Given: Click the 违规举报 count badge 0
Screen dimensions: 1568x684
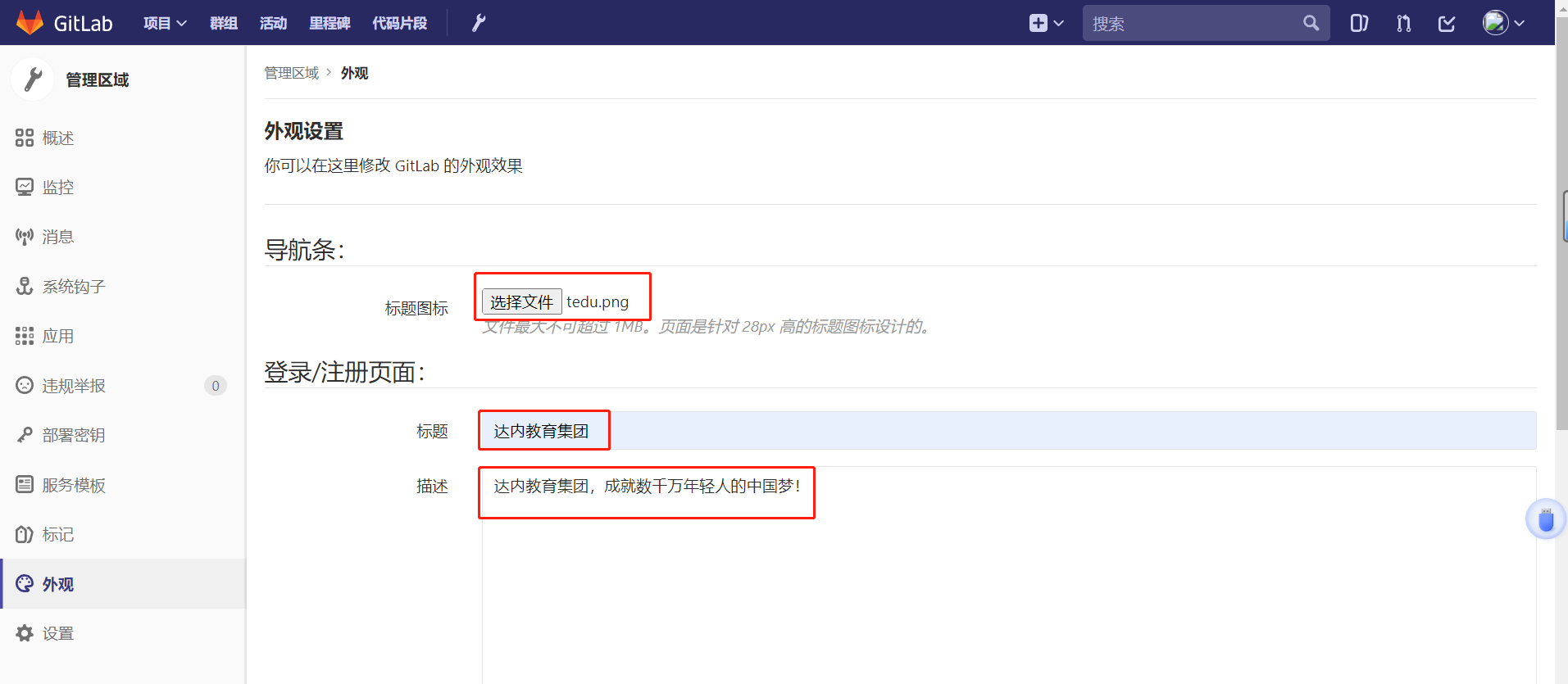Looking at the screenshot, I should click(x=216, y=385).
